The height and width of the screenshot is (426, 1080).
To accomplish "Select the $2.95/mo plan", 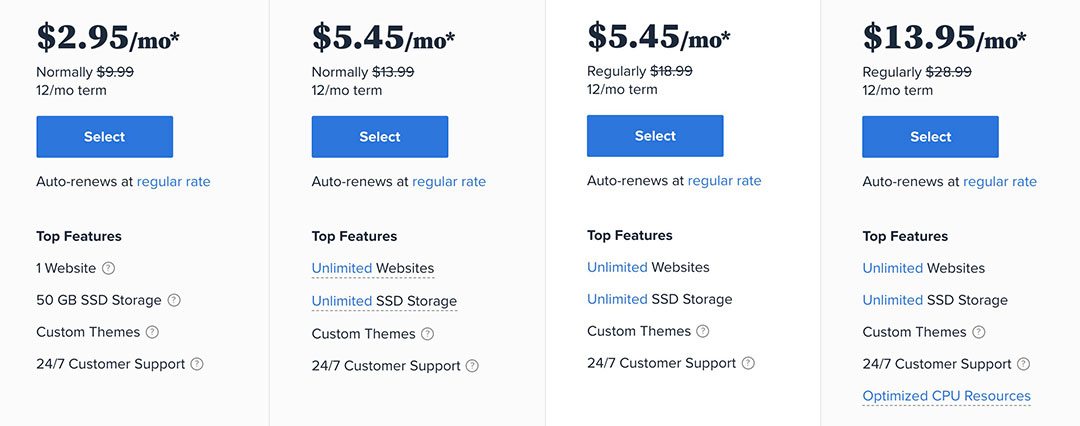I will pyautogui.click(x=104, y=137).
